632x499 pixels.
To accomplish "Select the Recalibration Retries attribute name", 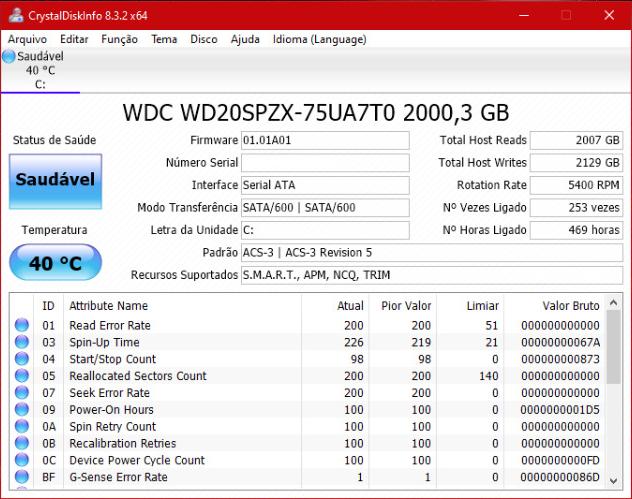I will 123,443.
